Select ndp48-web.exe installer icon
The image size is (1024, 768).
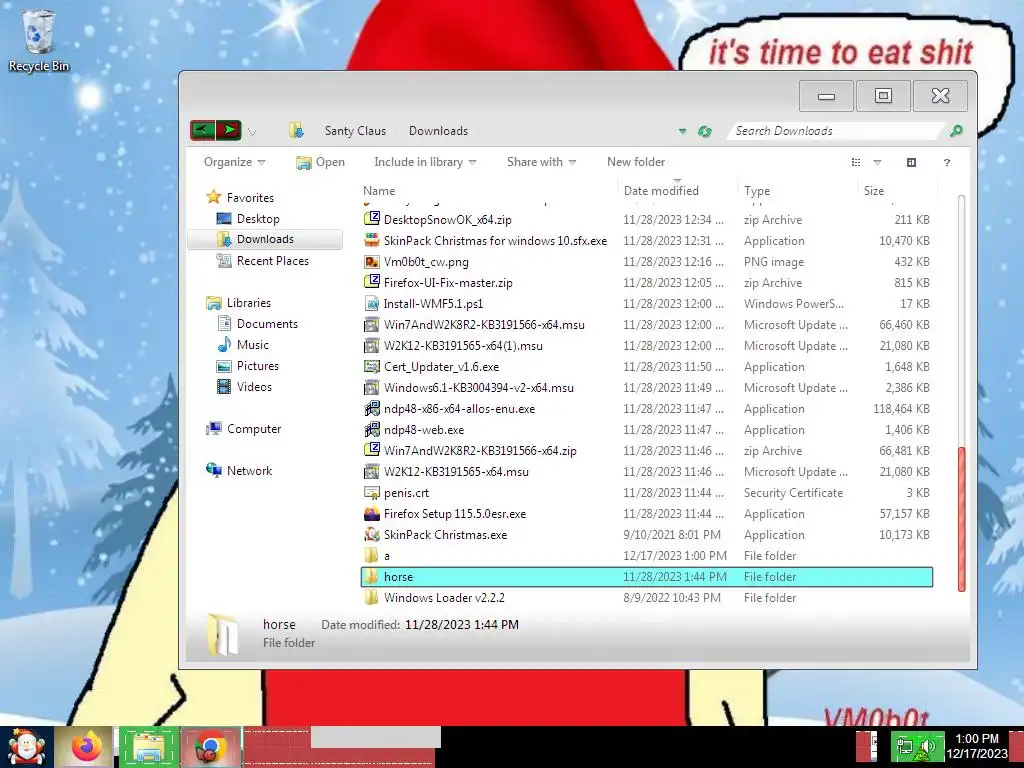coord(372,430)
